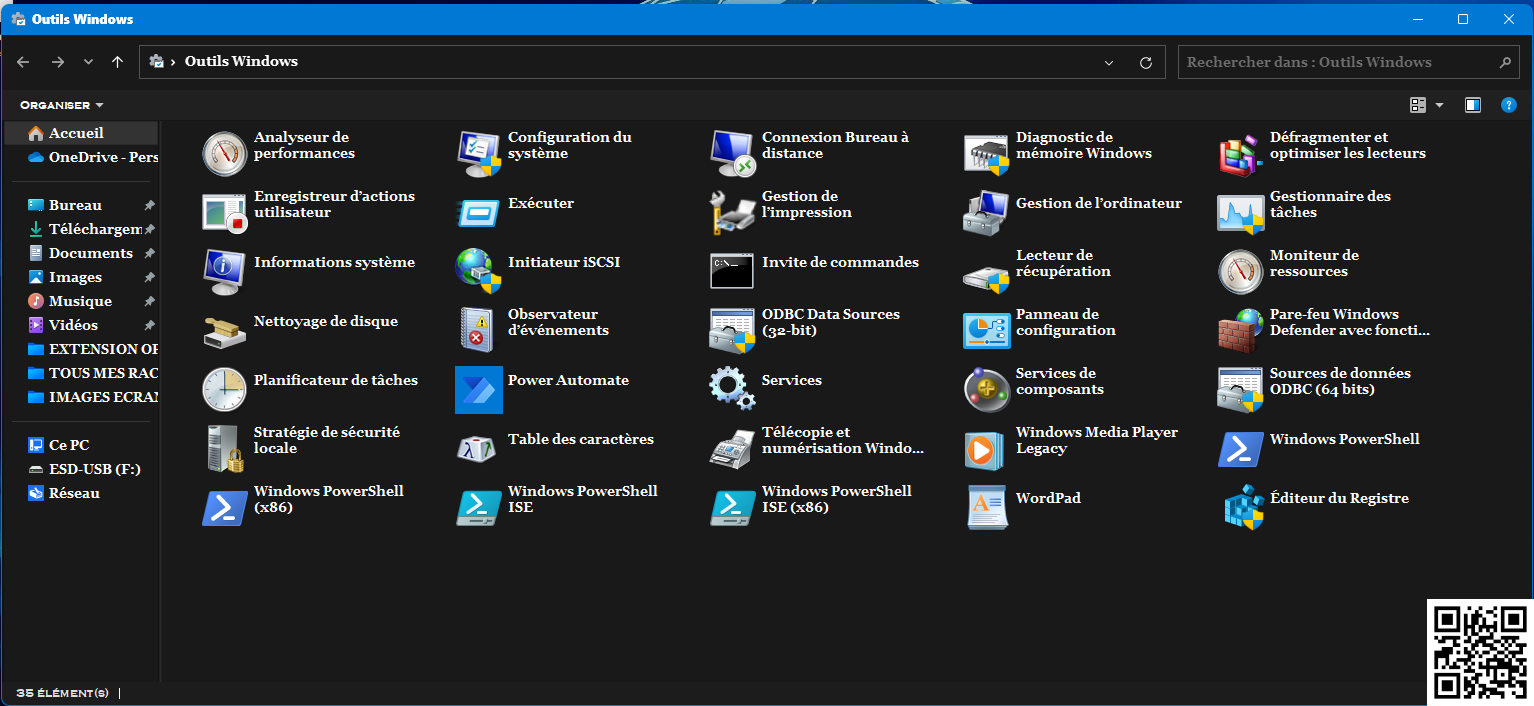Image resolution: width=1534 pixels, height=706 pixels.
Task: Open recent locations dropdown arrow
Action: (x=88, y=62)
